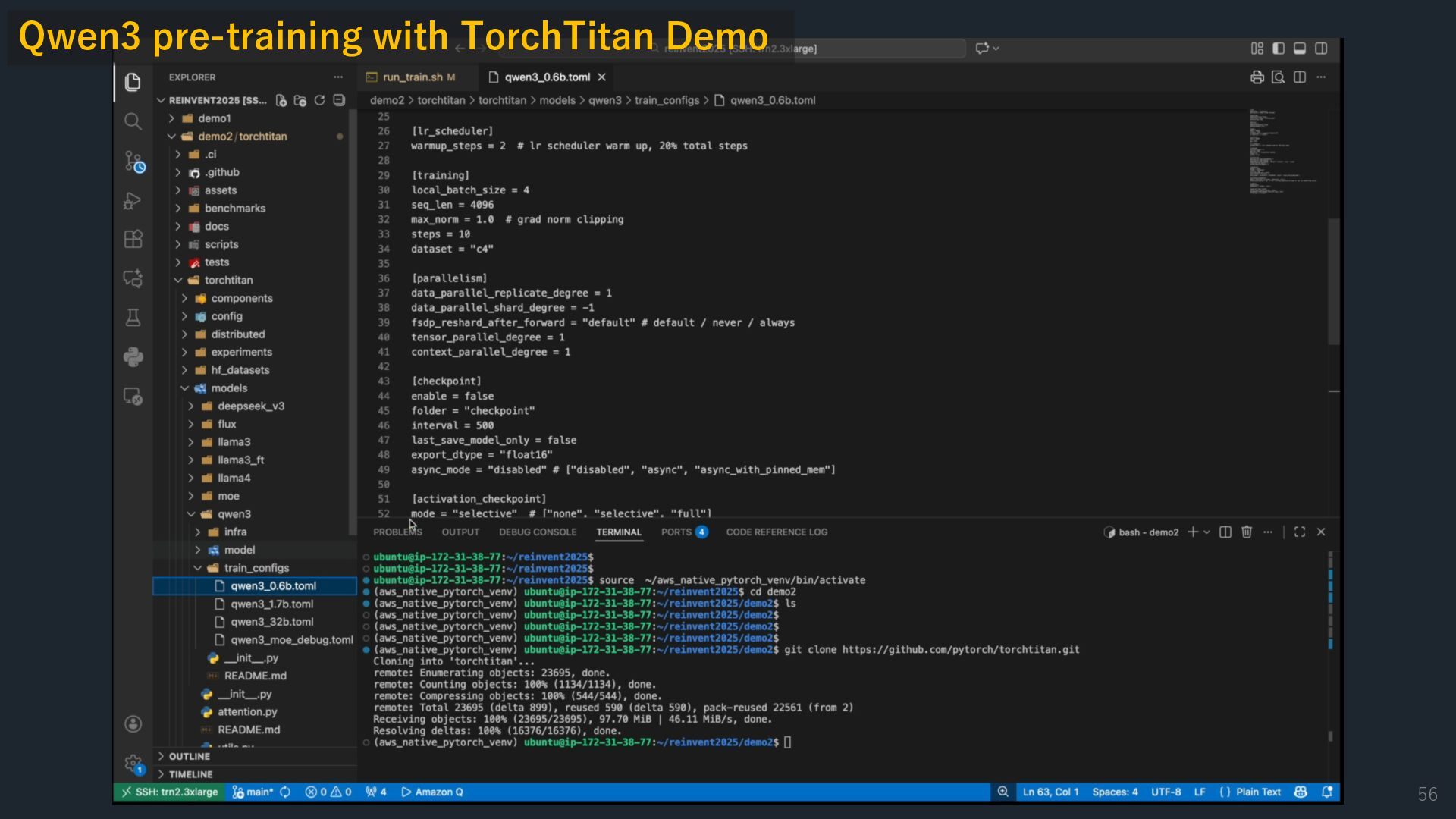Click Amazon Q in status bar
This screenshot has height=819, width=1456.
(432, 792)
